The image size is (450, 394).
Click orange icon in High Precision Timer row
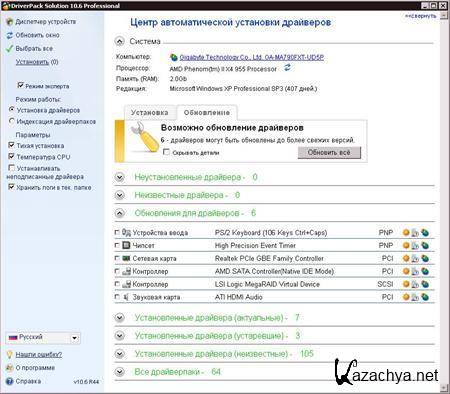406,246
